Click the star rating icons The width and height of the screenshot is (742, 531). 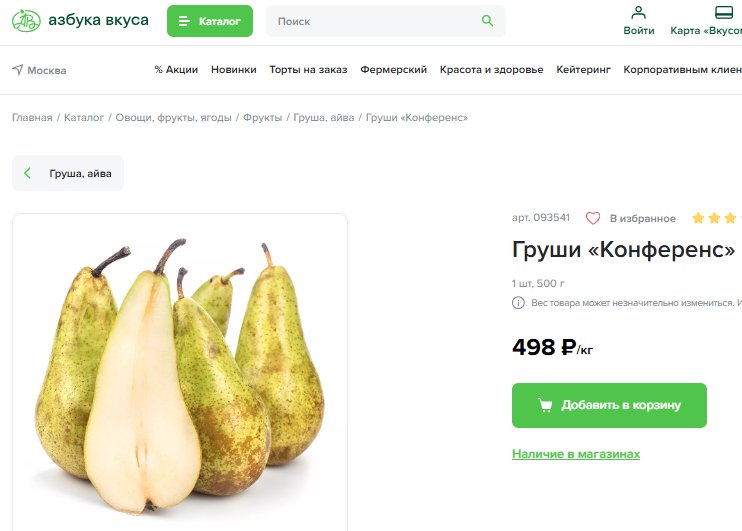click(x=716, y=218)
